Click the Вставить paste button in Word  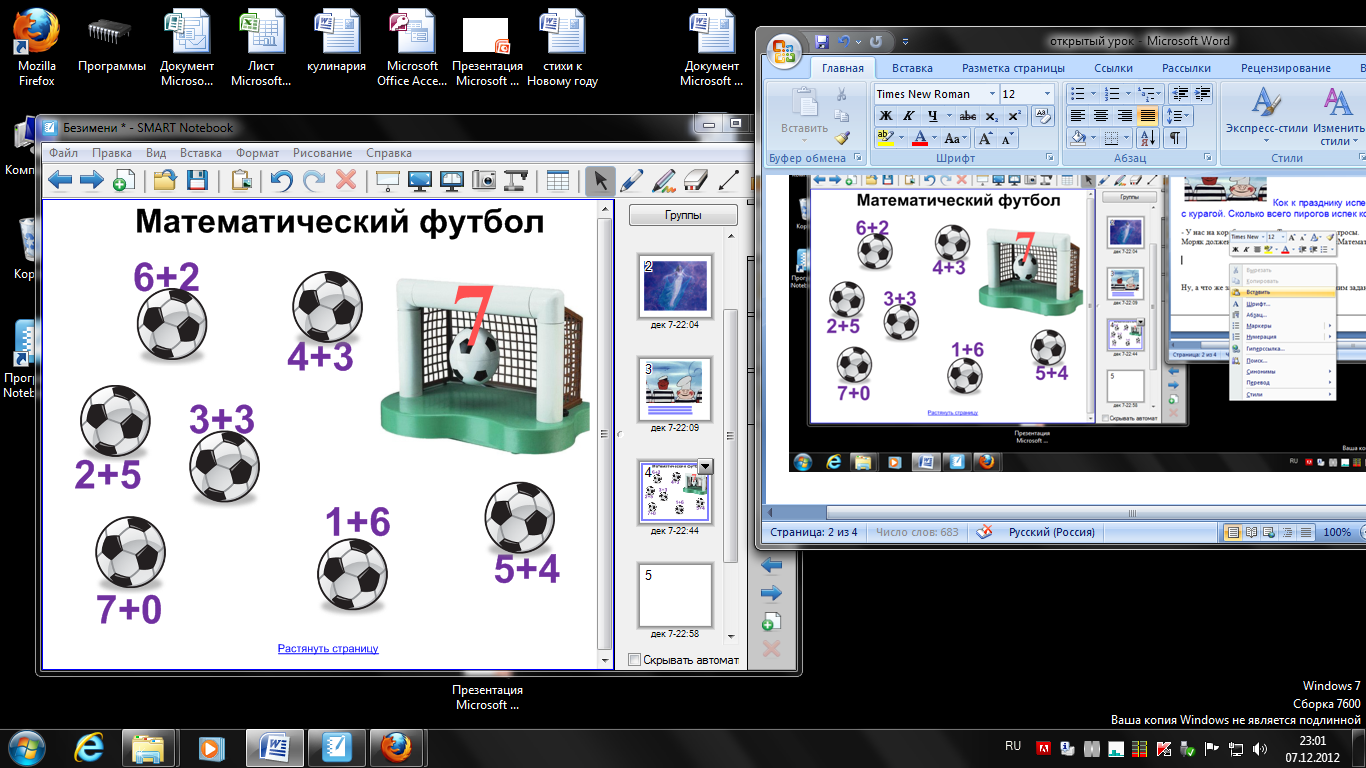pos(804,116)
